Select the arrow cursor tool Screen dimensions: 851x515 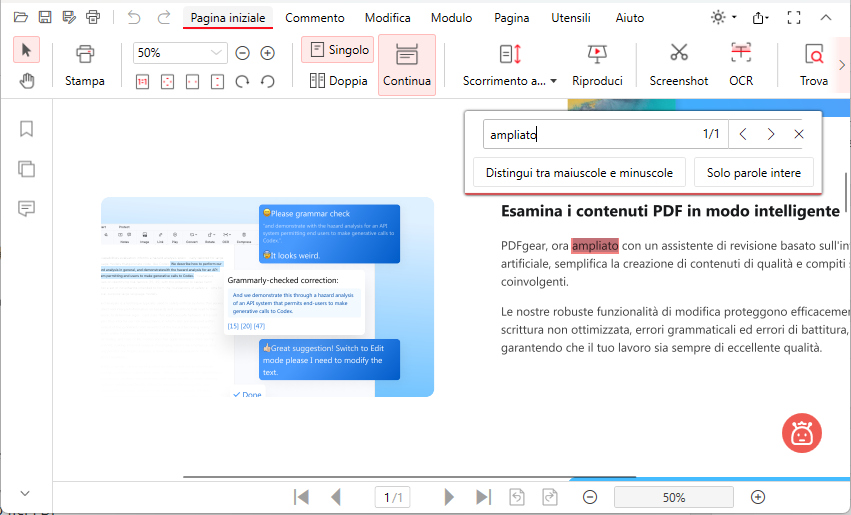pos(26,50)
